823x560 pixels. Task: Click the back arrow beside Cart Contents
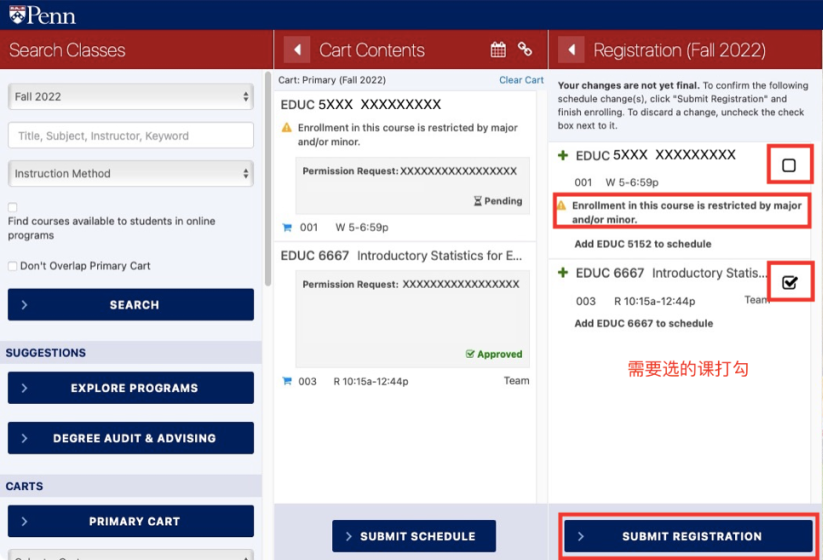[297, 50]
